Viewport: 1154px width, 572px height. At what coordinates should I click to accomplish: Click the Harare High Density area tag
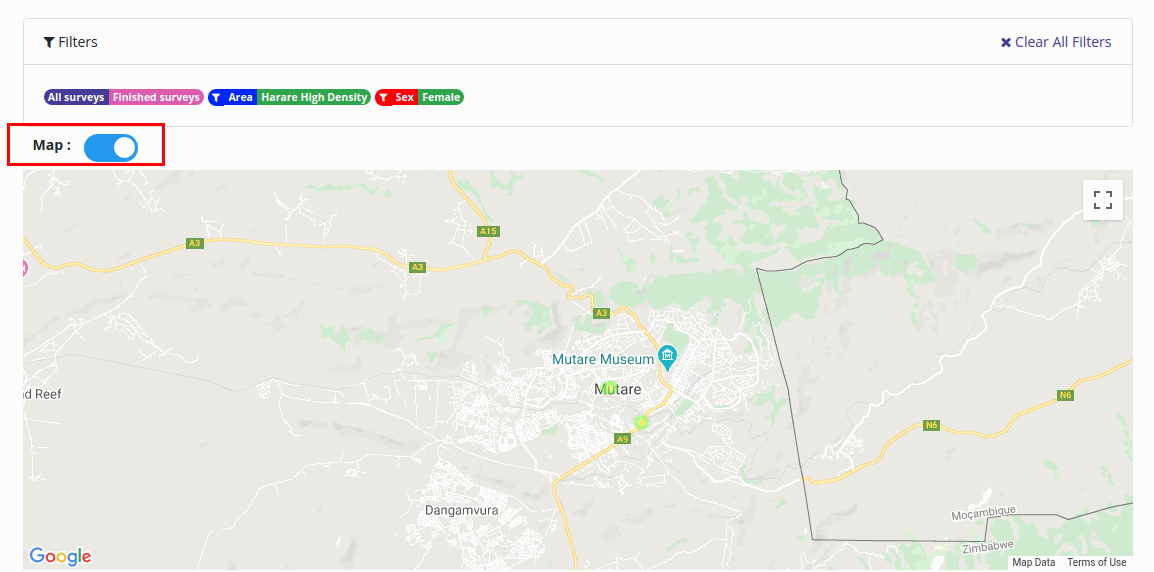tap(313, 97)
